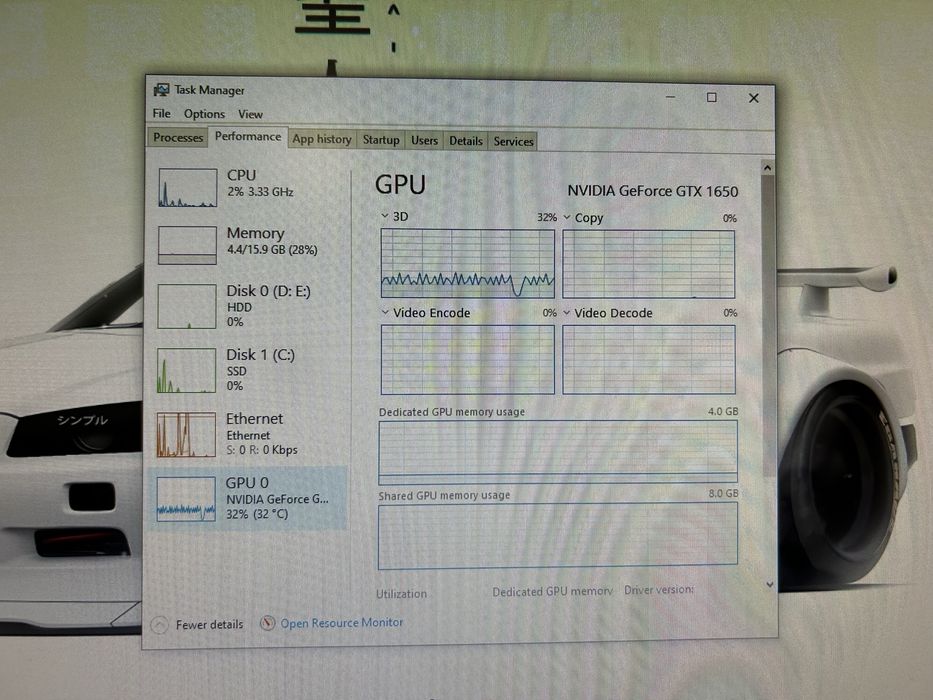The image size is (933, 700).
Task: Click the Shared GPU memory usage graph
Action: coord(558,535)
